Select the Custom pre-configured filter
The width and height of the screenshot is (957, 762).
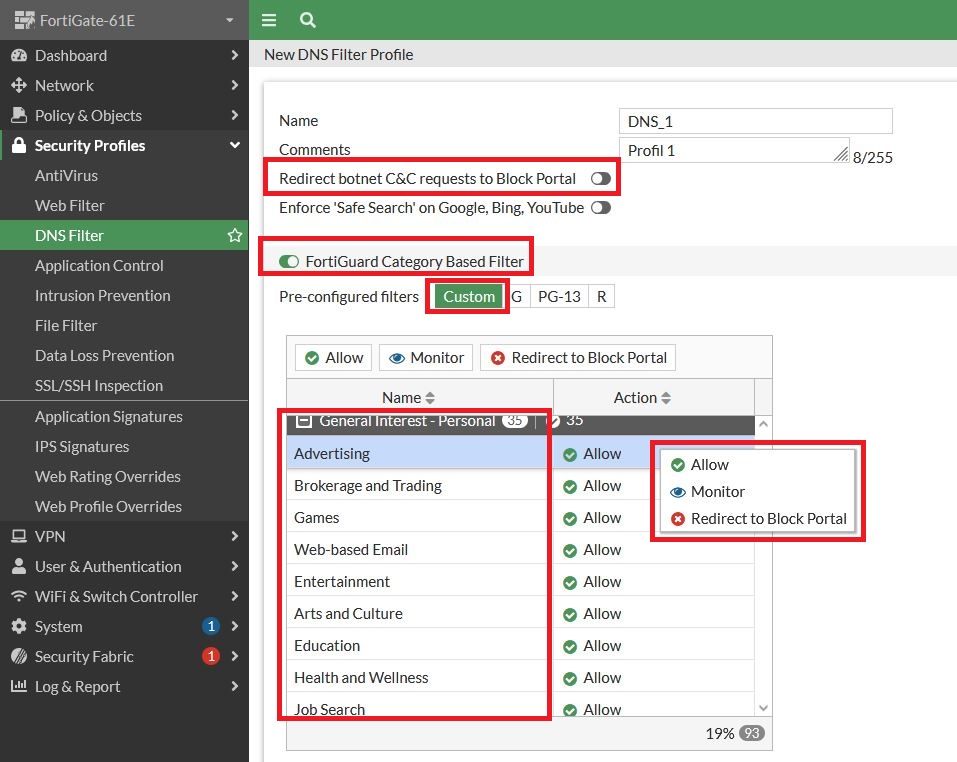click(469, 297)
